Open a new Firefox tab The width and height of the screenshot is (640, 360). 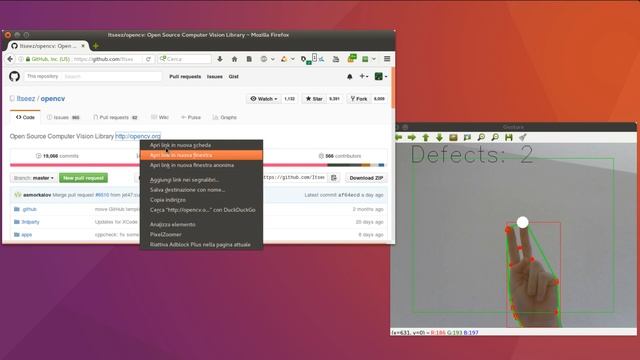click(96, 46)
